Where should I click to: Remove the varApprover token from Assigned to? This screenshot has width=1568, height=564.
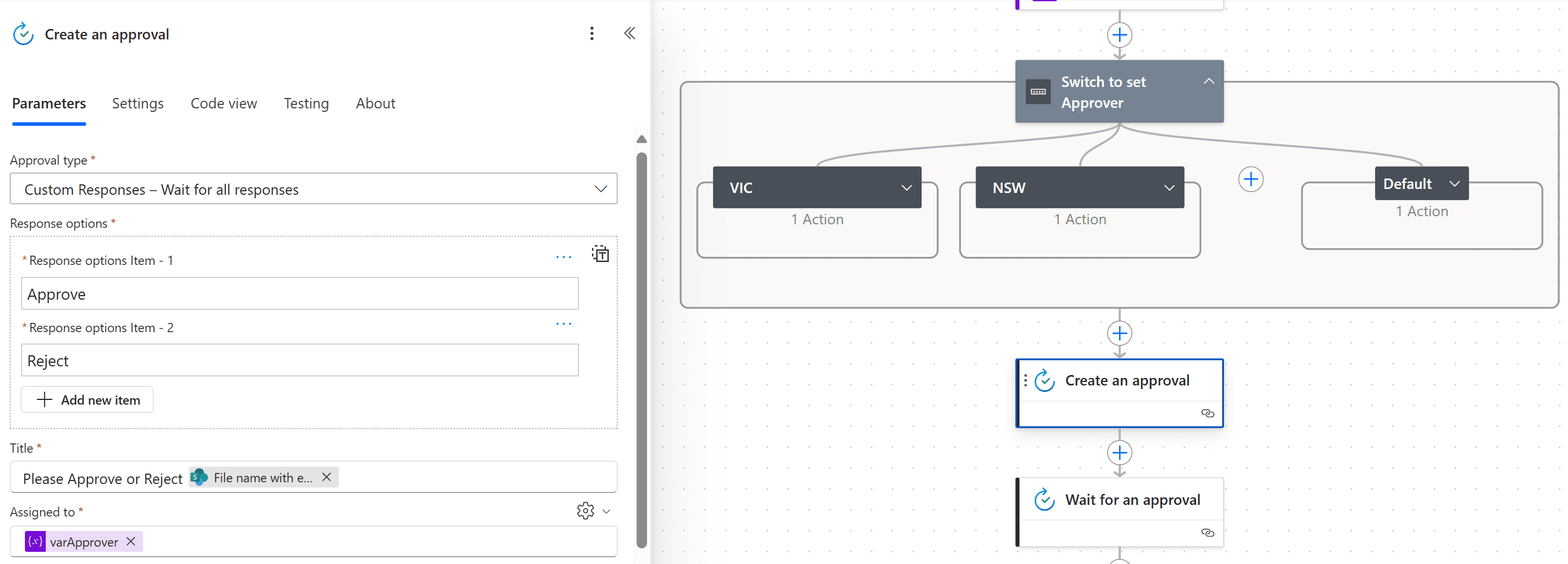[x=129, y=541]
